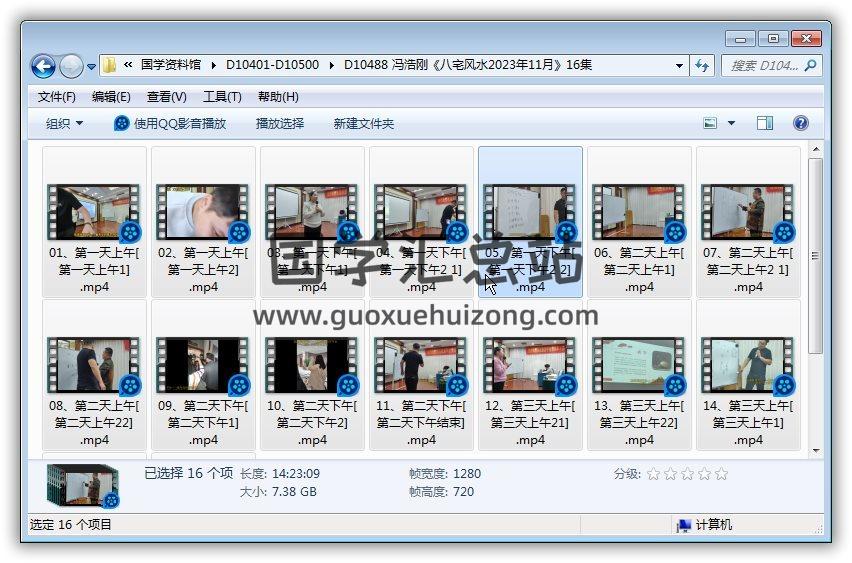Click 国学资料馆 breadcrumb segment
852x563 pixels.
tap(171, 65)
